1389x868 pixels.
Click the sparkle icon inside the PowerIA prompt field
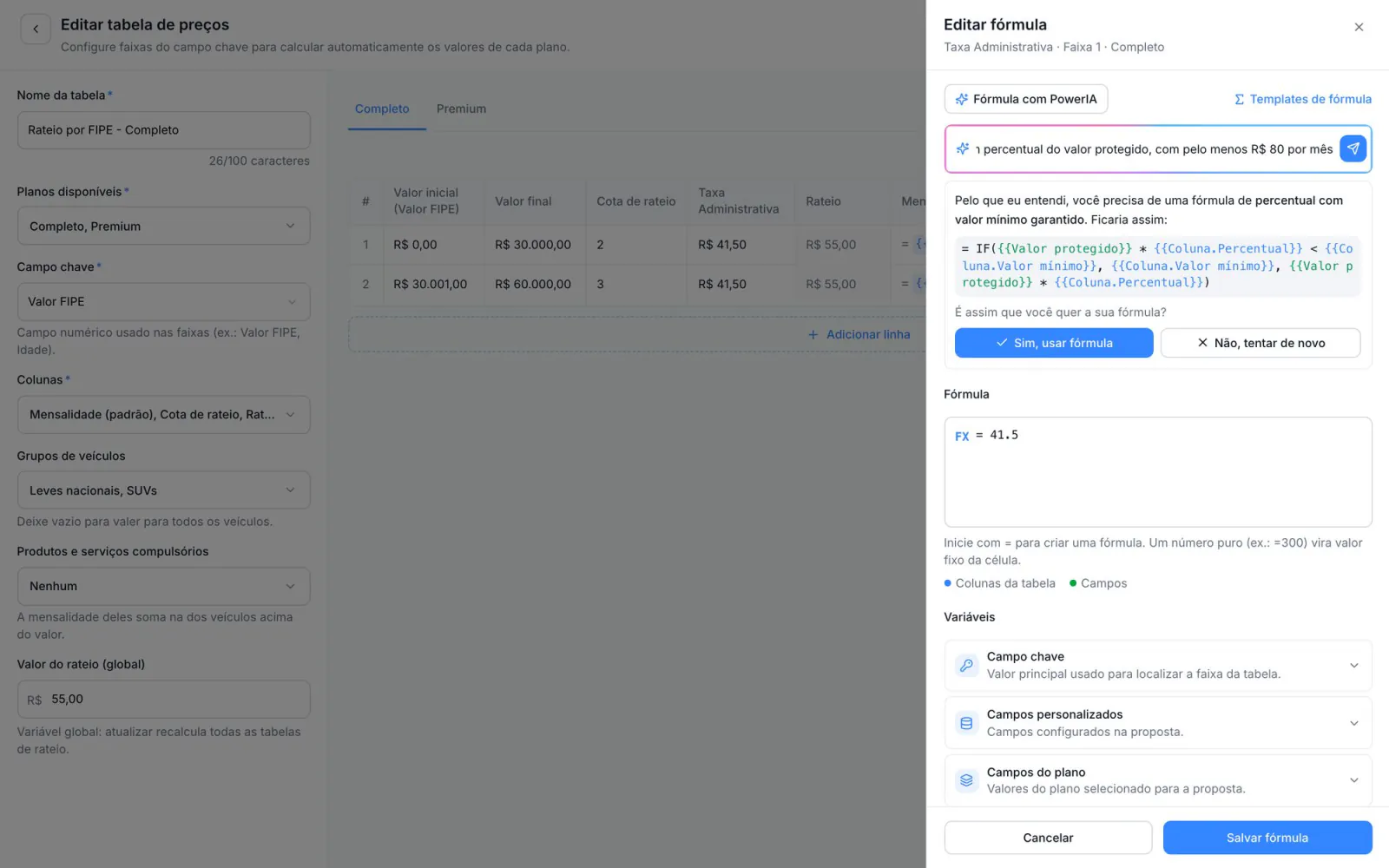(x=962, y=149)
